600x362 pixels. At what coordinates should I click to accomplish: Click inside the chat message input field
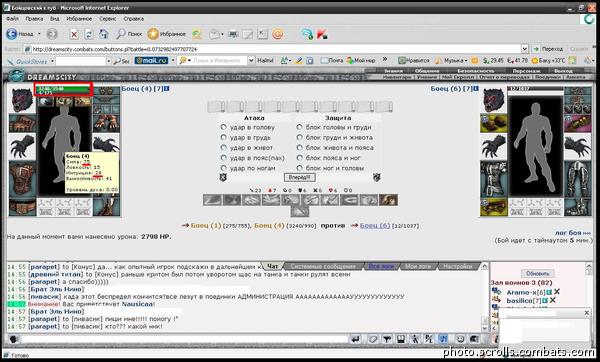tap(185, 339)
